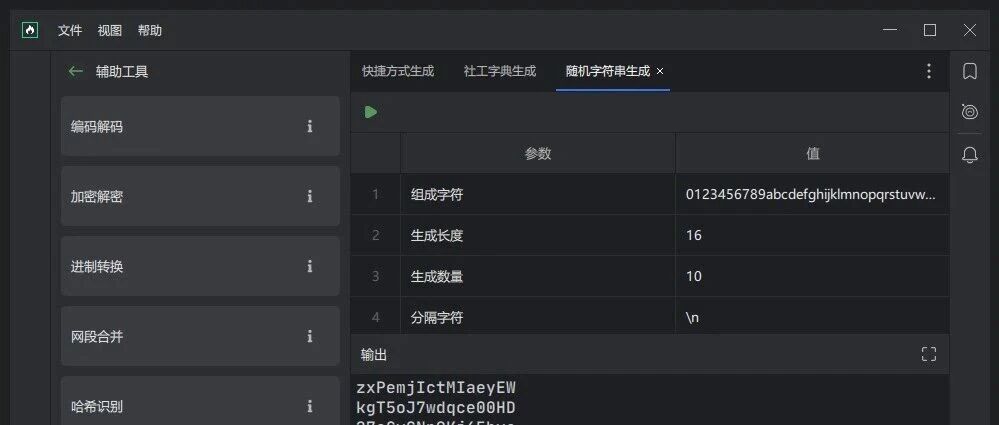Show info icon for 编码解码
The image size is (999, 425).
pyautogui.click(x=310, y=126)
